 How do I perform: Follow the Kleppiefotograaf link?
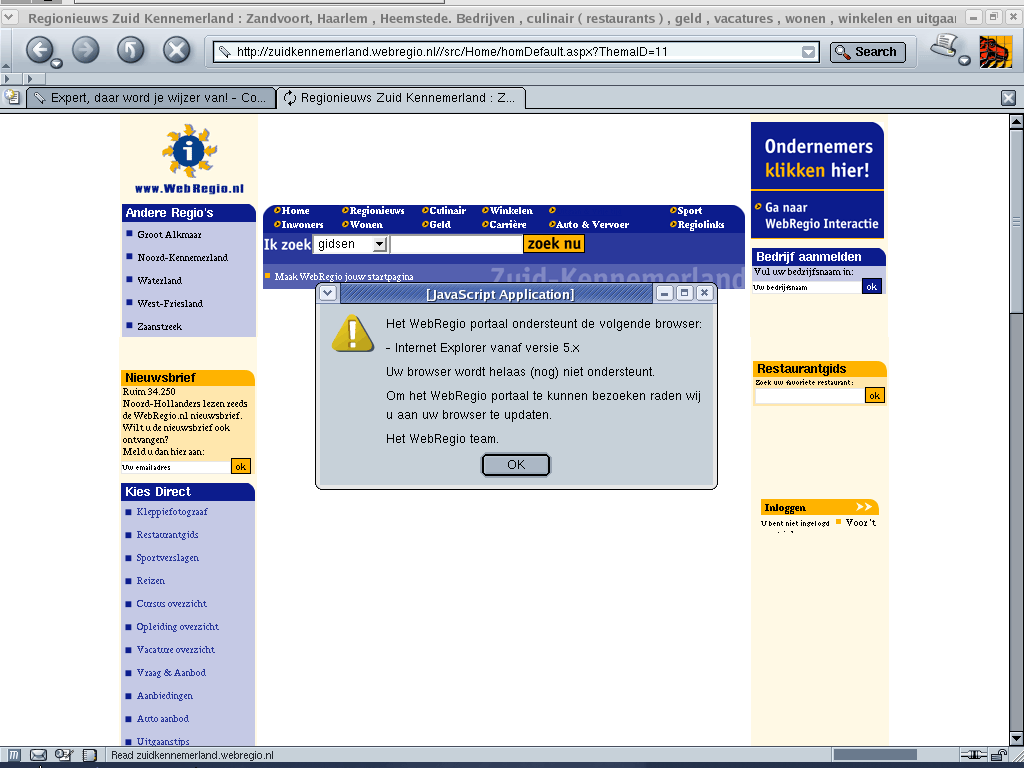(172, 511)
